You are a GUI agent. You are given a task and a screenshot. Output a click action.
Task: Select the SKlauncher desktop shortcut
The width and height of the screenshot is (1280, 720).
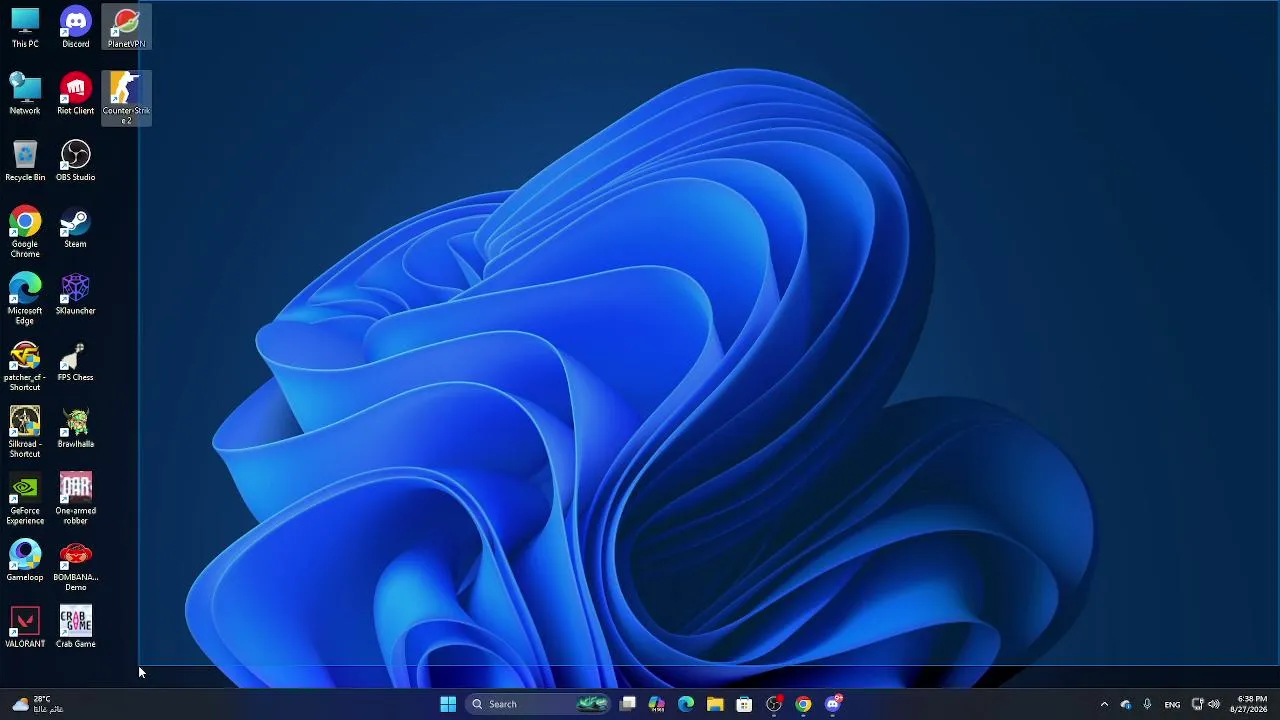[75, 295]
